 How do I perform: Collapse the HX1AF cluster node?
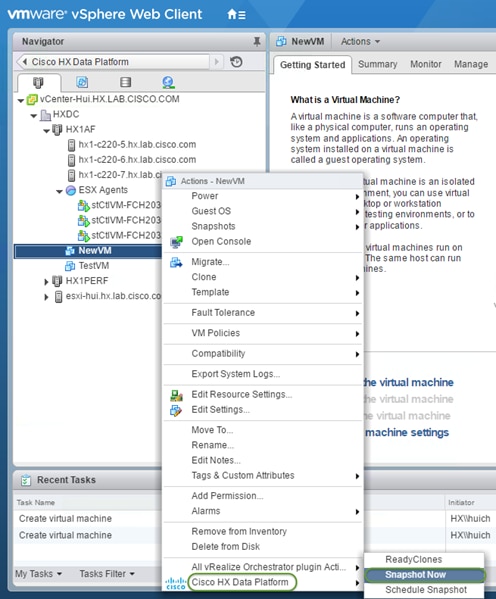tap(47, 131)
